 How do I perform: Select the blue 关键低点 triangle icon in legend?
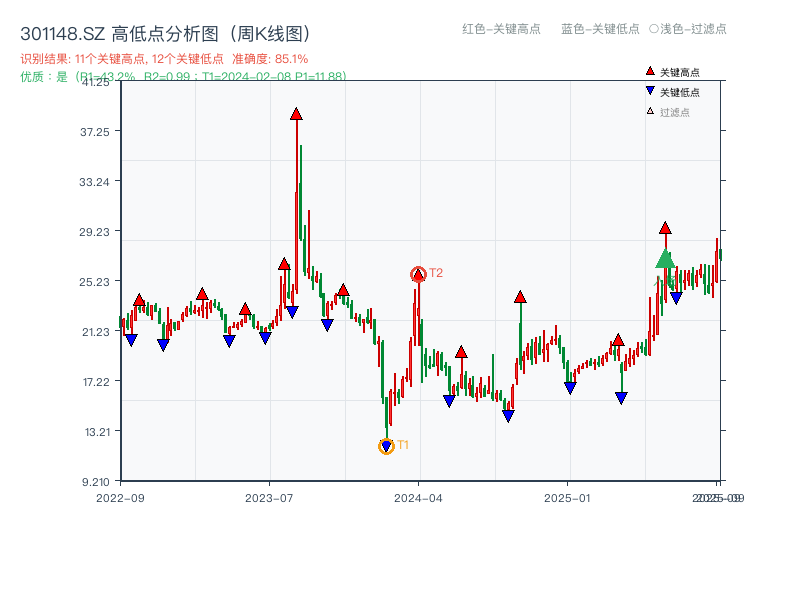point(649,90)
